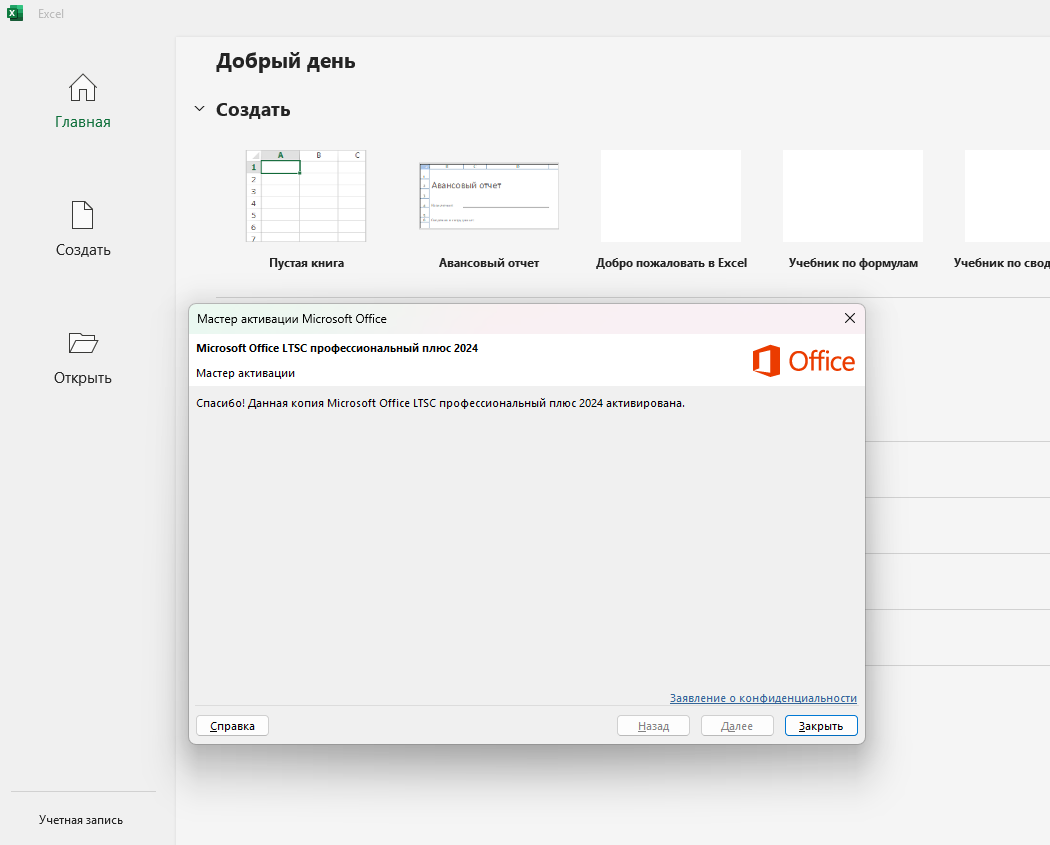Click the Открыть label in sidebar
Viewport: 1050px width, 845px height.
point(83,378)
